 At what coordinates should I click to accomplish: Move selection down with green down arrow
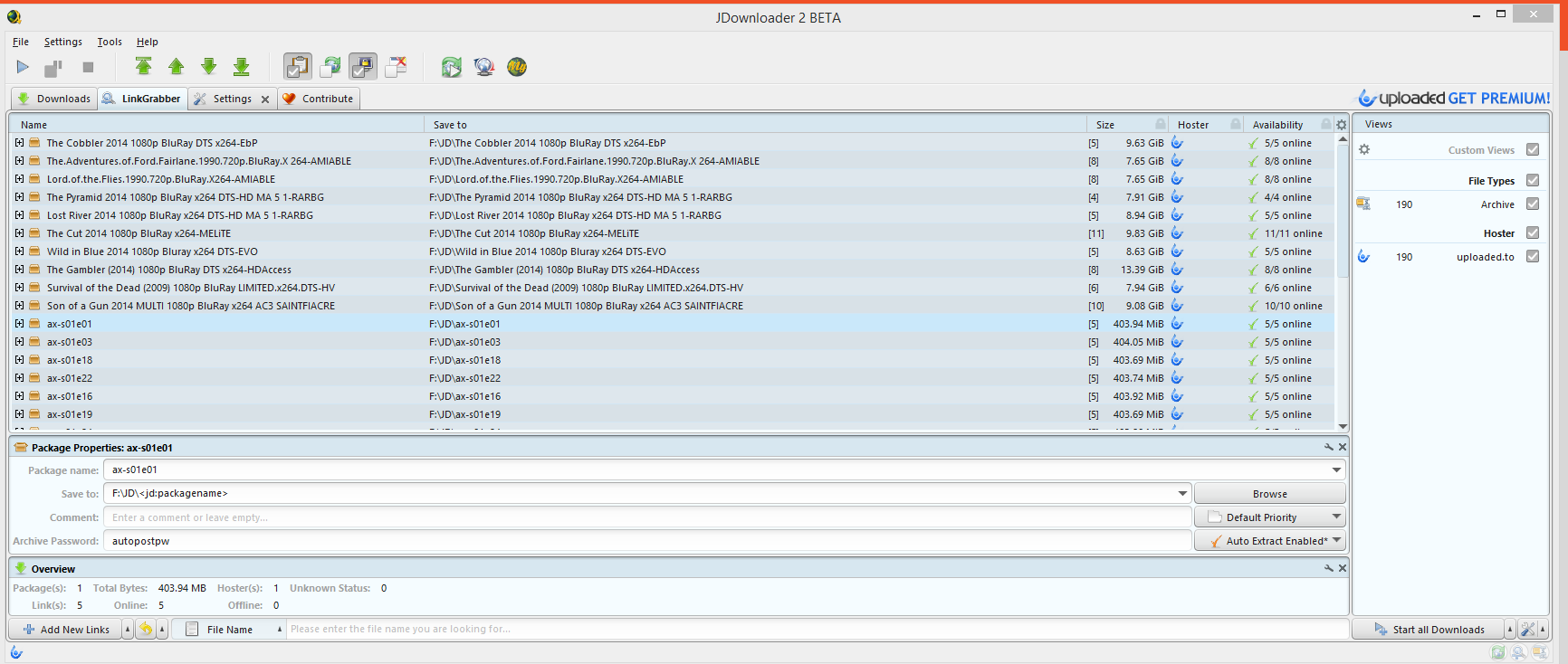(x=209, y=66)
